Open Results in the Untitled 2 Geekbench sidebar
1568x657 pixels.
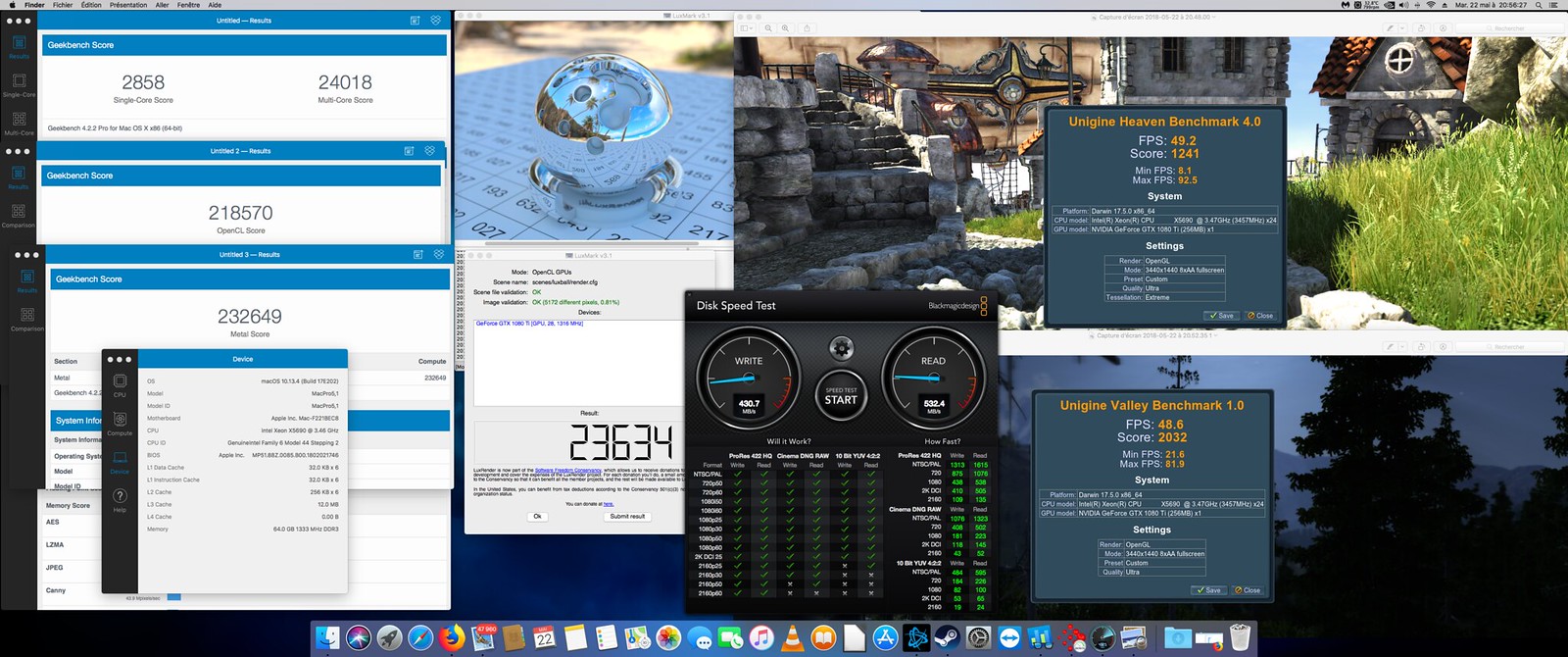point(19,177)
